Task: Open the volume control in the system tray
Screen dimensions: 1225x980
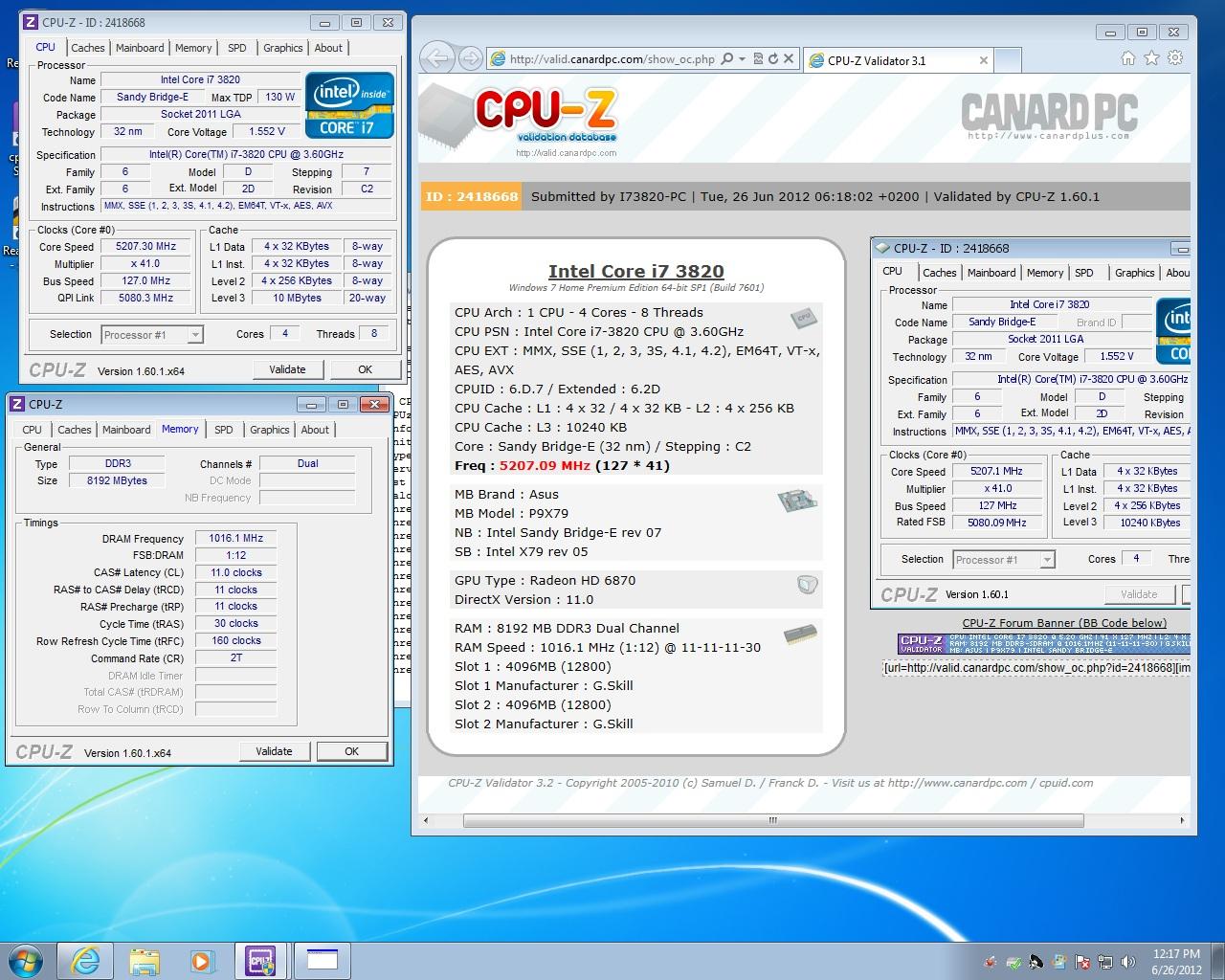Action: click(1128, 961)
